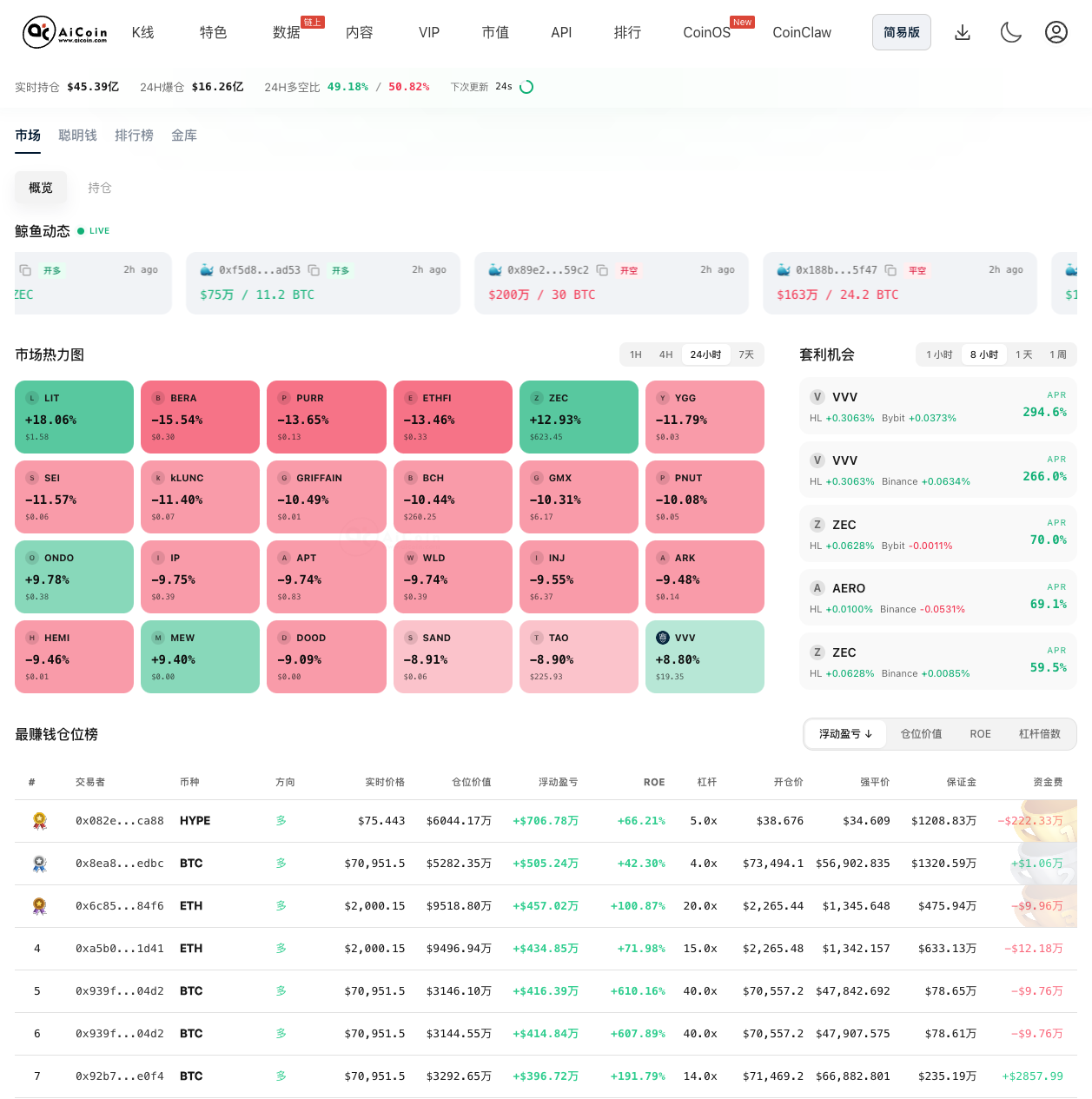Click the gold medal for rank one

pyautogui.click(x=39, y=821)
